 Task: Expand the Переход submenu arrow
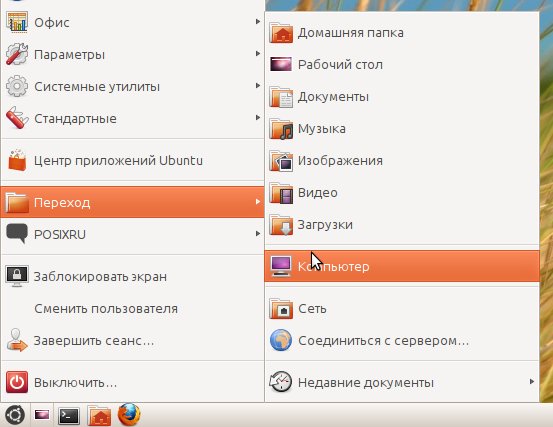pos(258,201)
